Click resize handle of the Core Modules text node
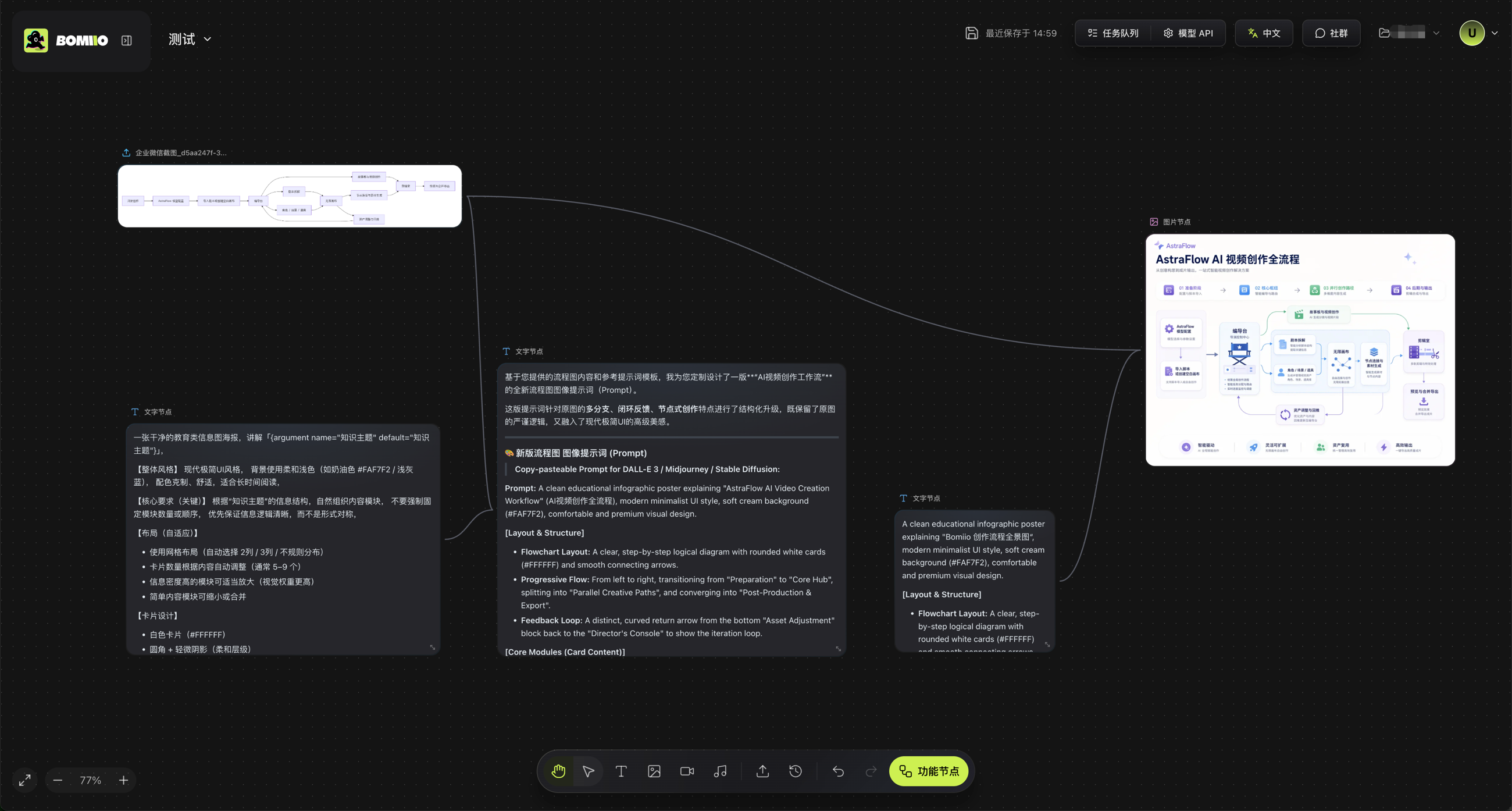 838,649
